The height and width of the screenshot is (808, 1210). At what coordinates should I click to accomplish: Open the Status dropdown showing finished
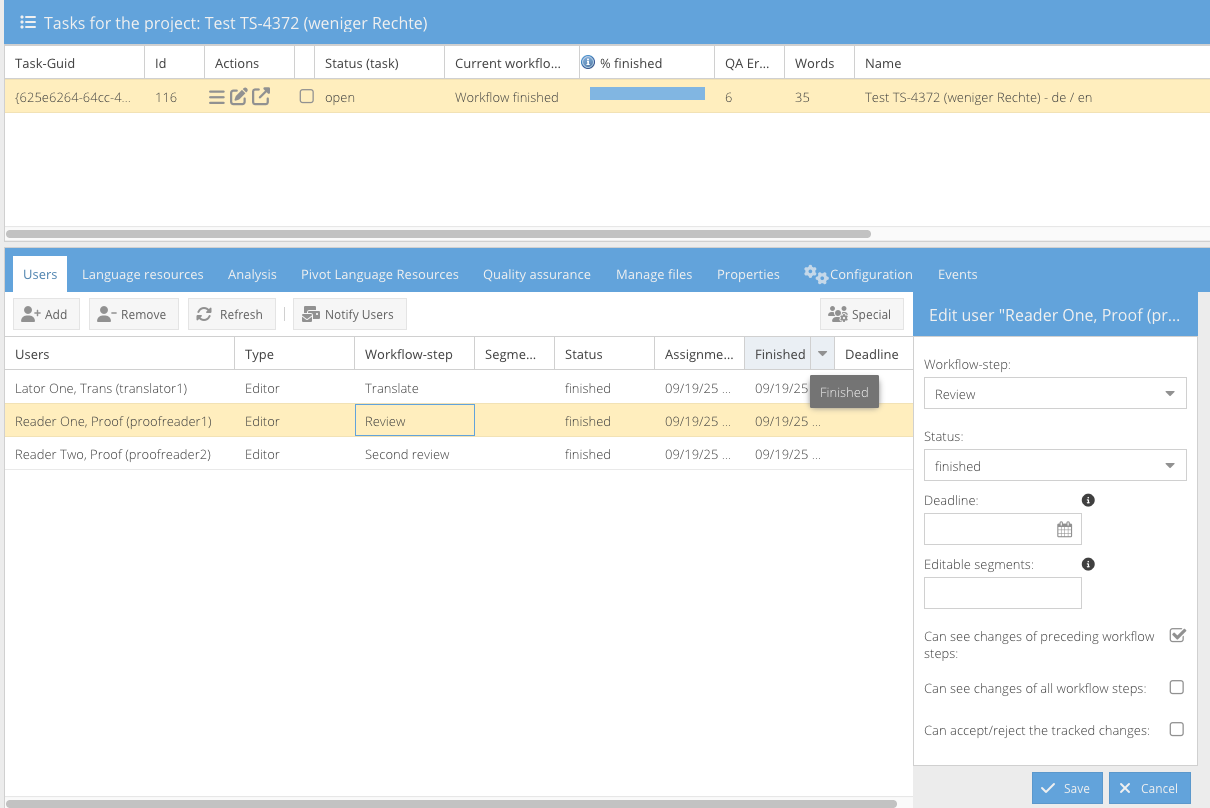click(x=1170, y=466)
